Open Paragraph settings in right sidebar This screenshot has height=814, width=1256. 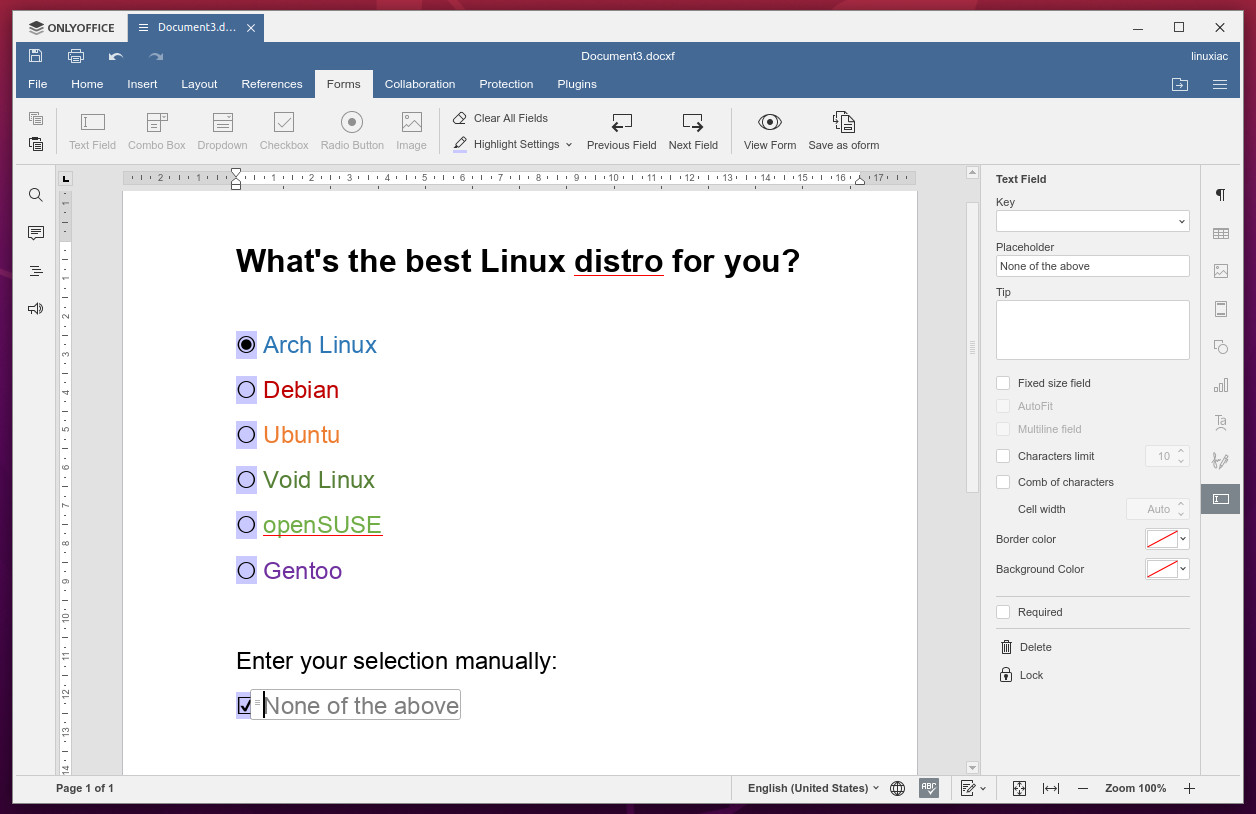pyautogui.click(x=1220, y=195)
